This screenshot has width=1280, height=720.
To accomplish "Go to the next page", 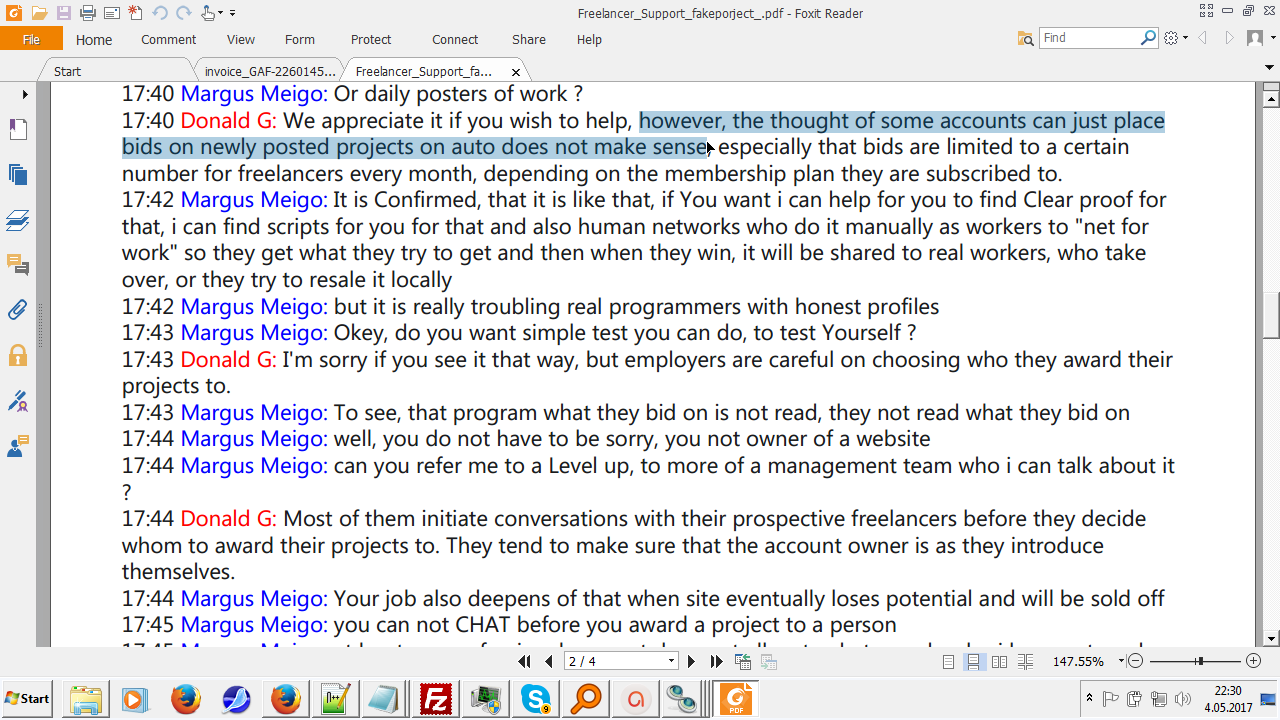I will pos(691,662).
